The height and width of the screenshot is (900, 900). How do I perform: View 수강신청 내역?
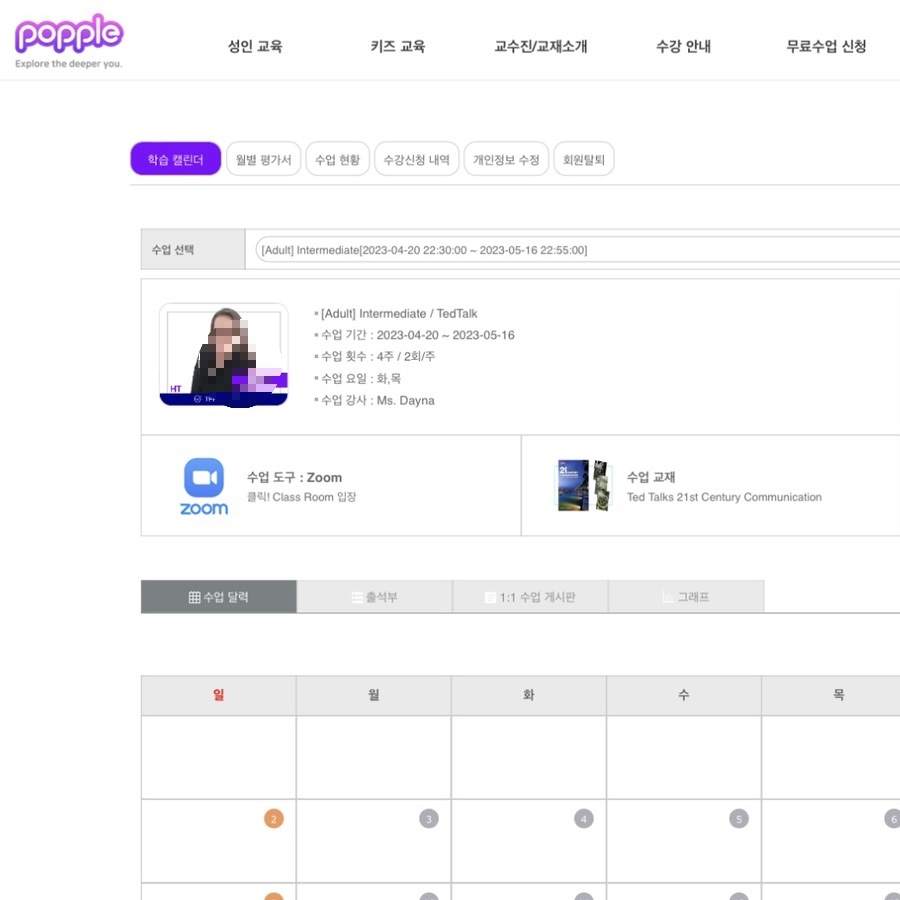click(417, 159)
